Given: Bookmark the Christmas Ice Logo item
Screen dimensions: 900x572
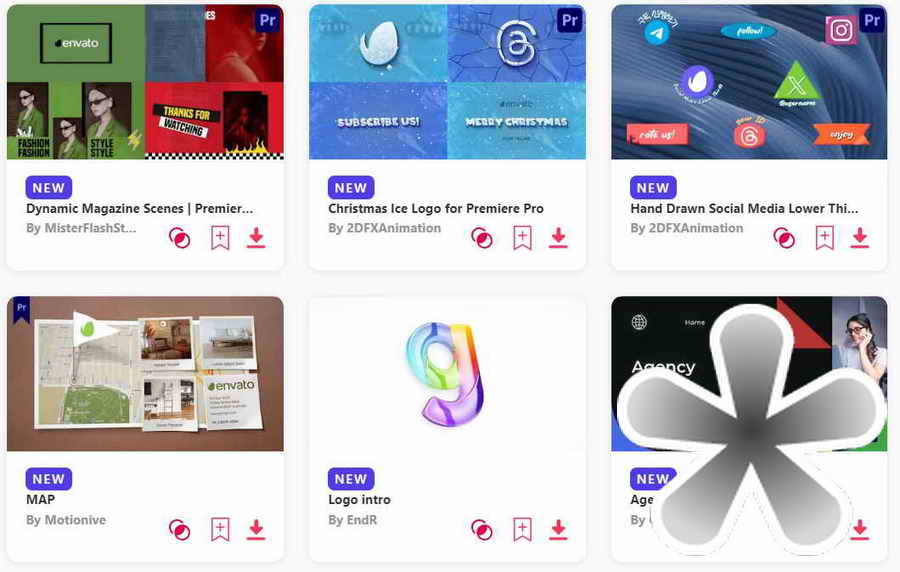Looking at the screenshot, I should click(522, 238).
